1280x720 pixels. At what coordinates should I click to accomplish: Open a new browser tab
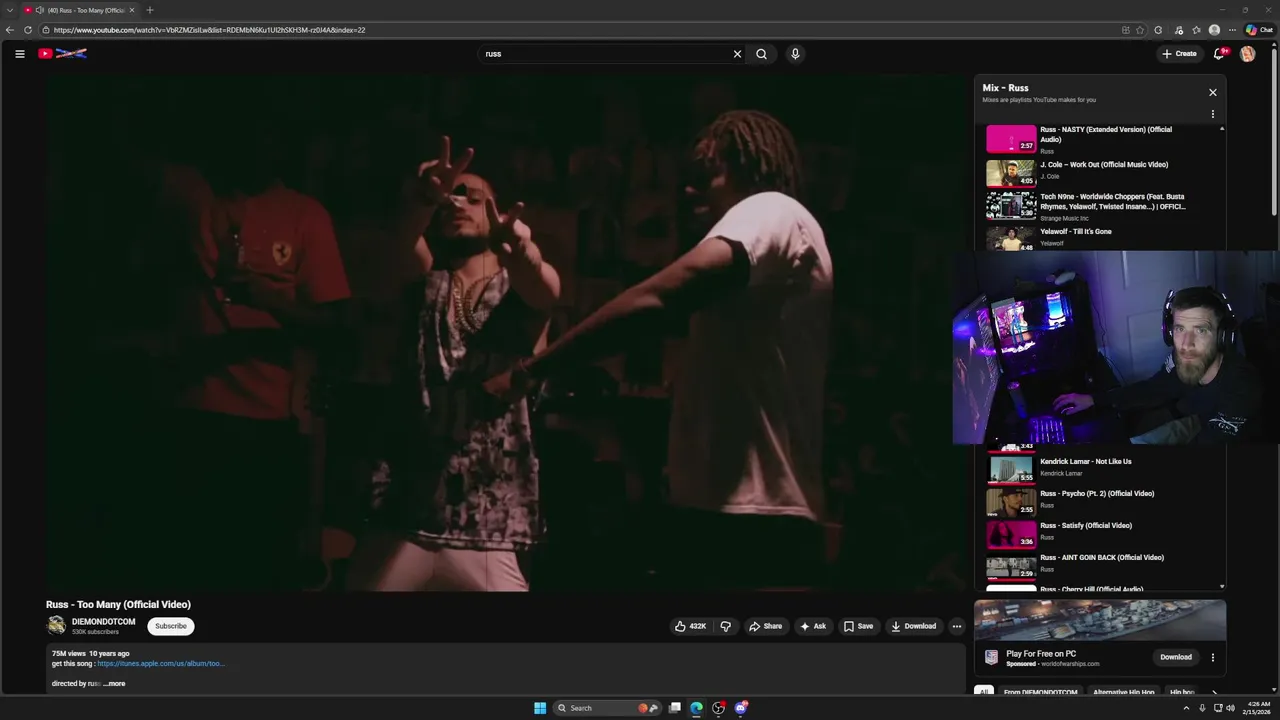pyautogui.click(x=149, y=10)
